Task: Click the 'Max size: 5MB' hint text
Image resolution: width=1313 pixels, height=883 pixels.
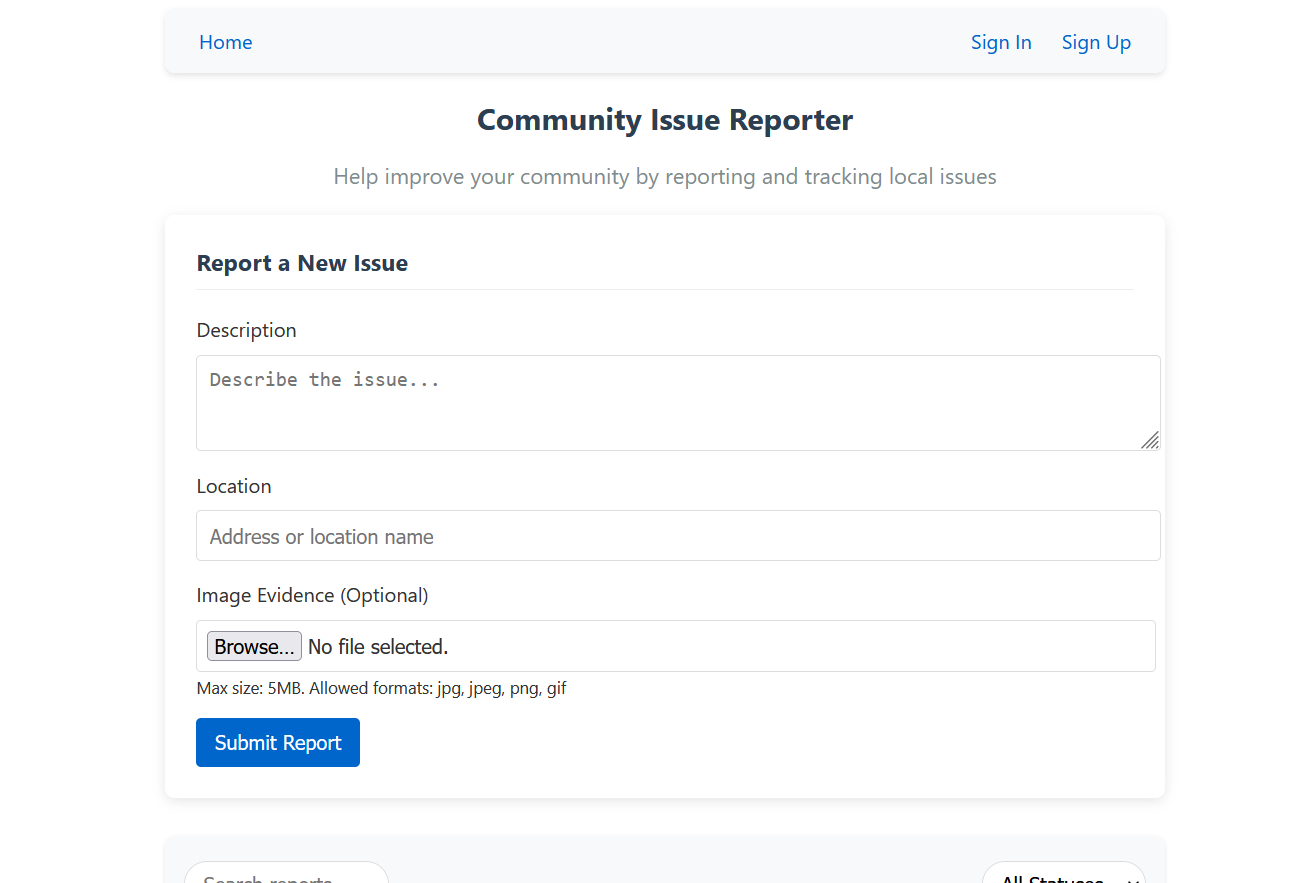Action: pos(382,688)
